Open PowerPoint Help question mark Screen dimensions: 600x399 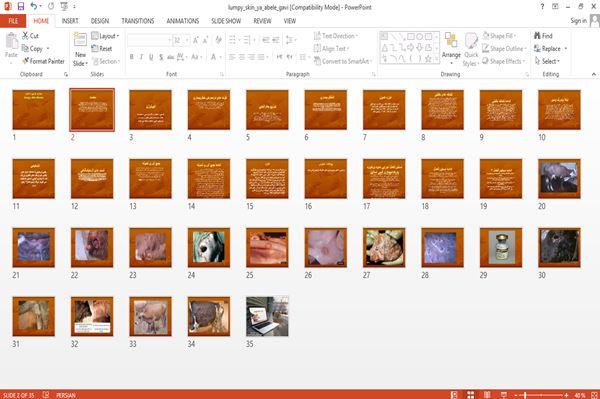[x=542, y=7]
